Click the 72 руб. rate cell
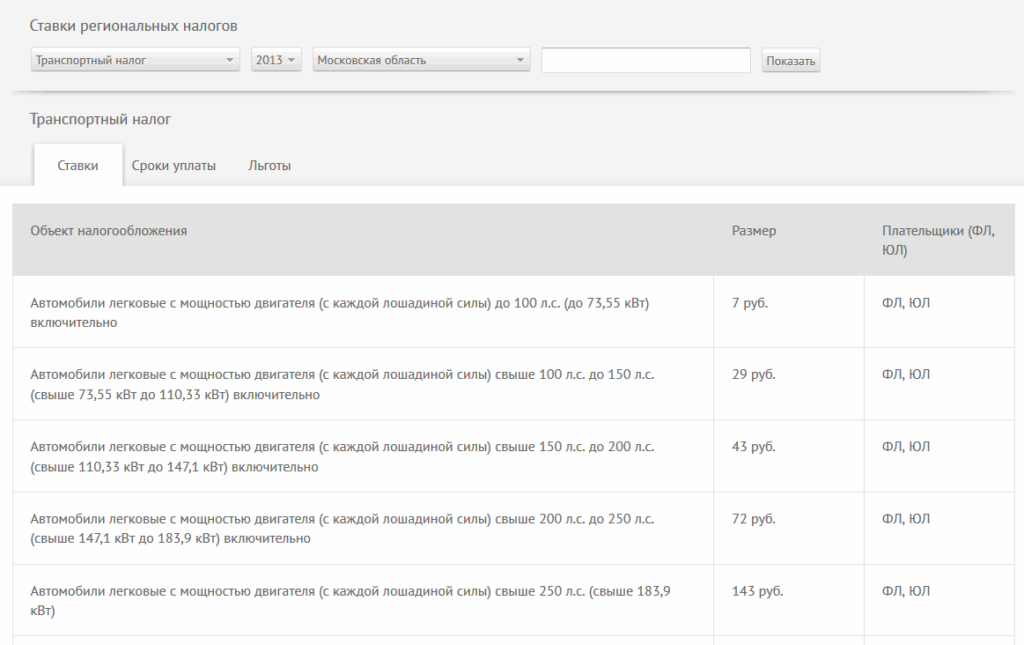The width and height of the screenshot is (1024, 645). coord(753,519)
